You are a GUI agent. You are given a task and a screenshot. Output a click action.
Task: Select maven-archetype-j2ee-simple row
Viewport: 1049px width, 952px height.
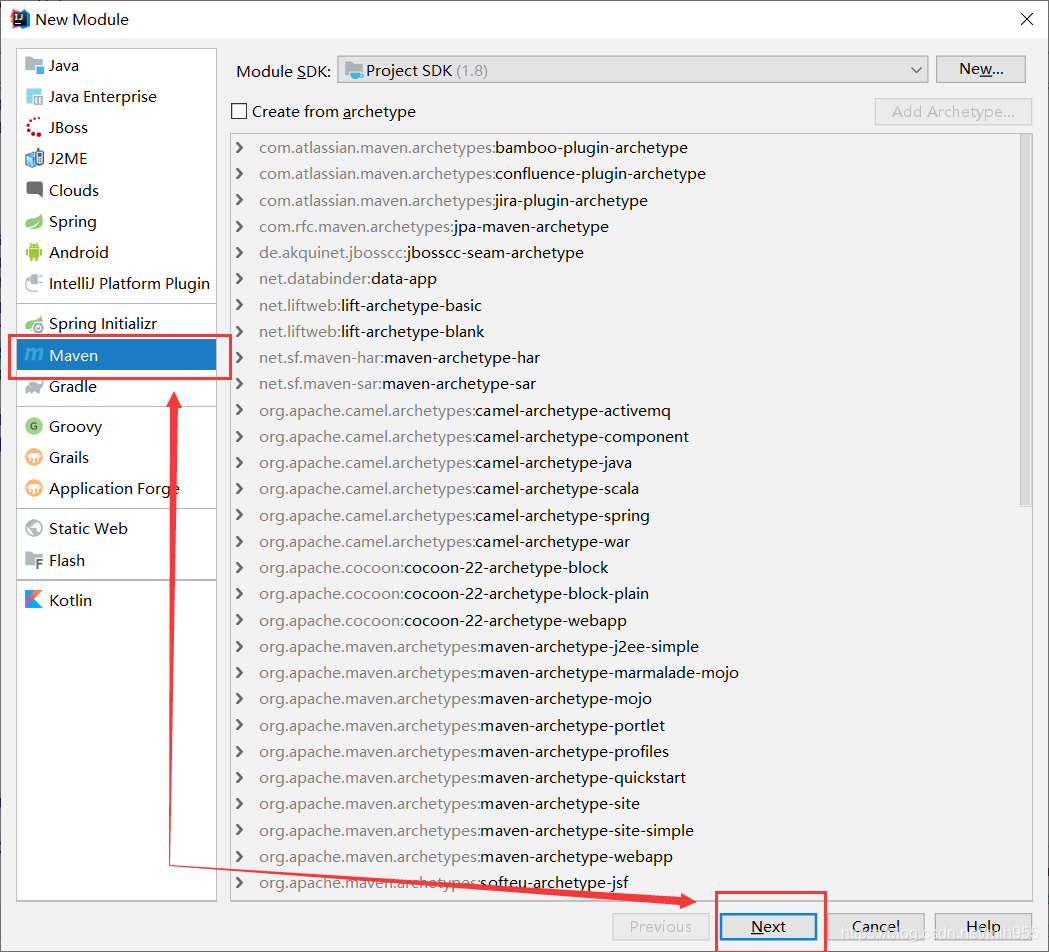pos(625,646)
